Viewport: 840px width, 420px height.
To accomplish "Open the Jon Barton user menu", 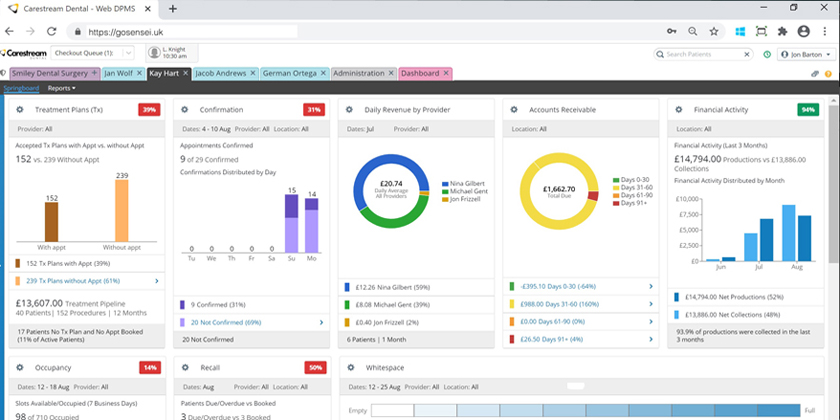I will [806, 54].
